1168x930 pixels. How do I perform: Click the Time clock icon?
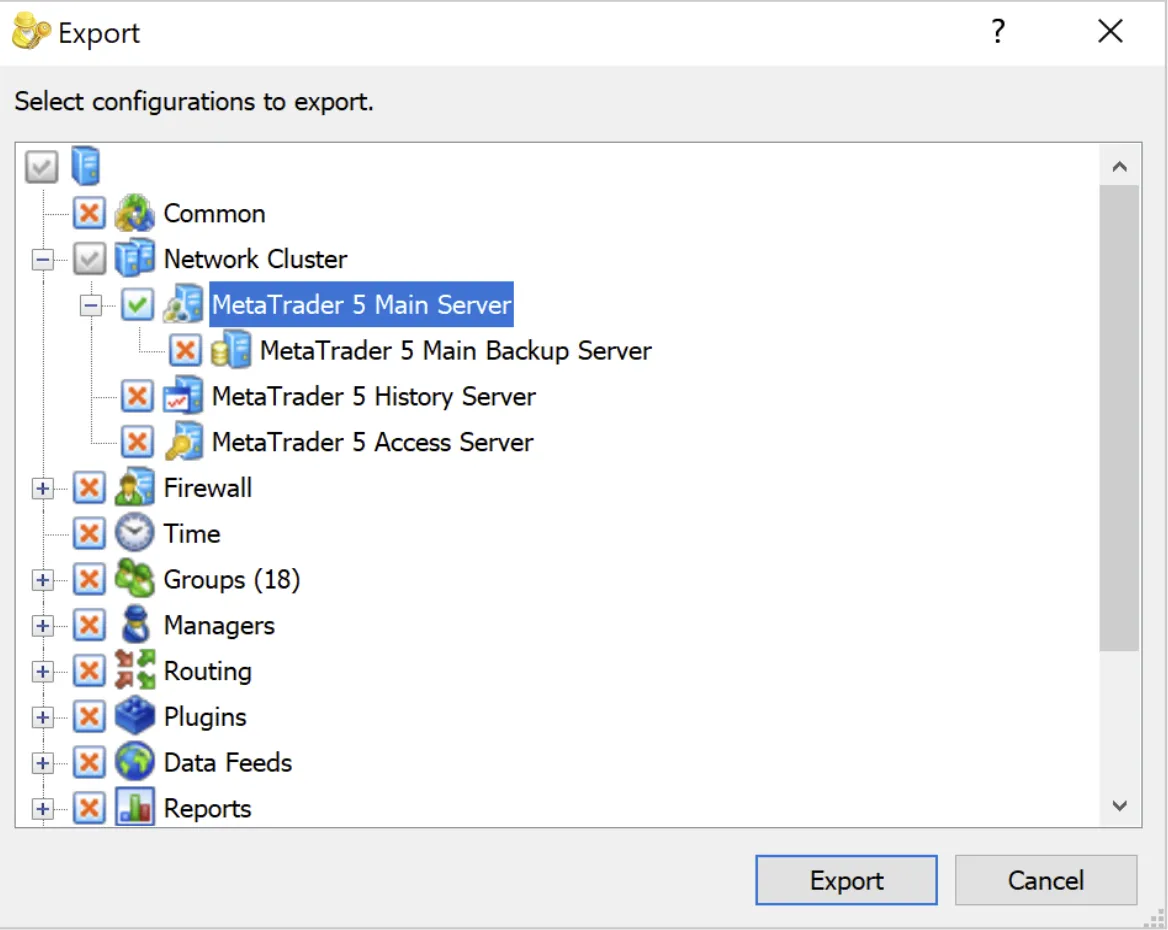point(135,534)
